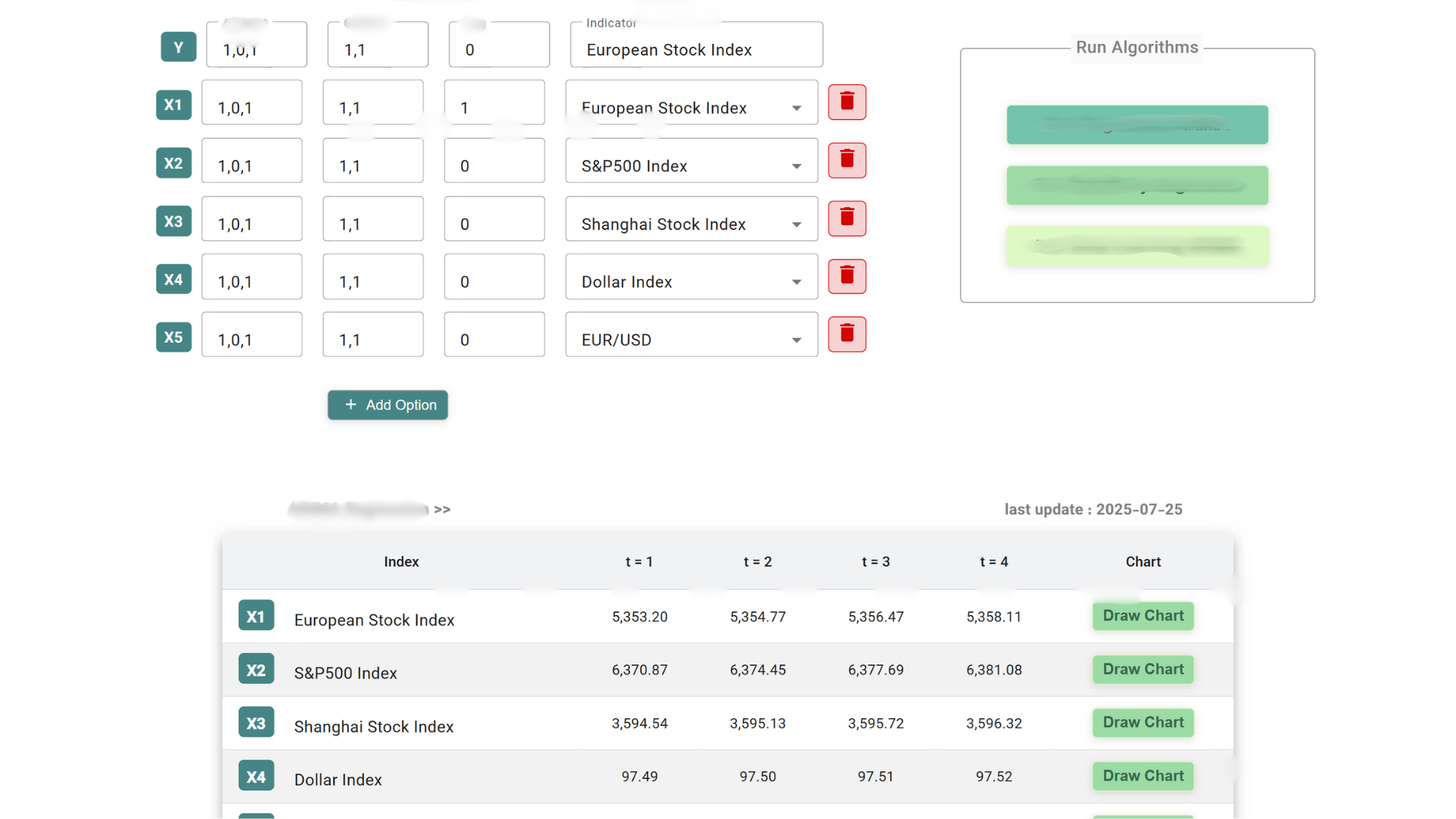This screenshot has width=1456, height=819.
Task: Click the t = 2 column header
Action: pyautogui.click(x=758, y=562)
